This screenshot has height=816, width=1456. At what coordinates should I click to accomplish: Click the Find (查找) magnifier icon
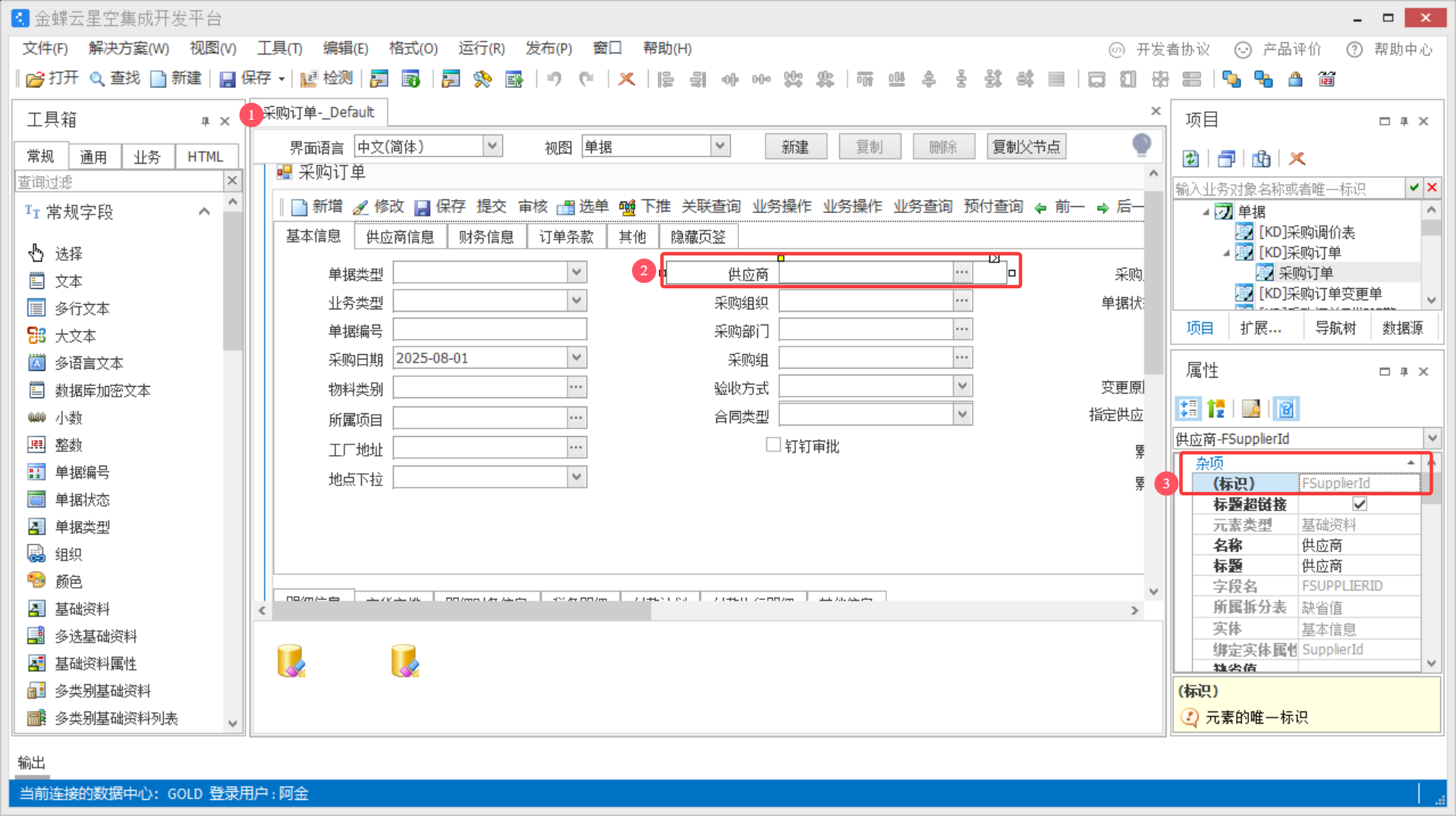coord(97,79)
